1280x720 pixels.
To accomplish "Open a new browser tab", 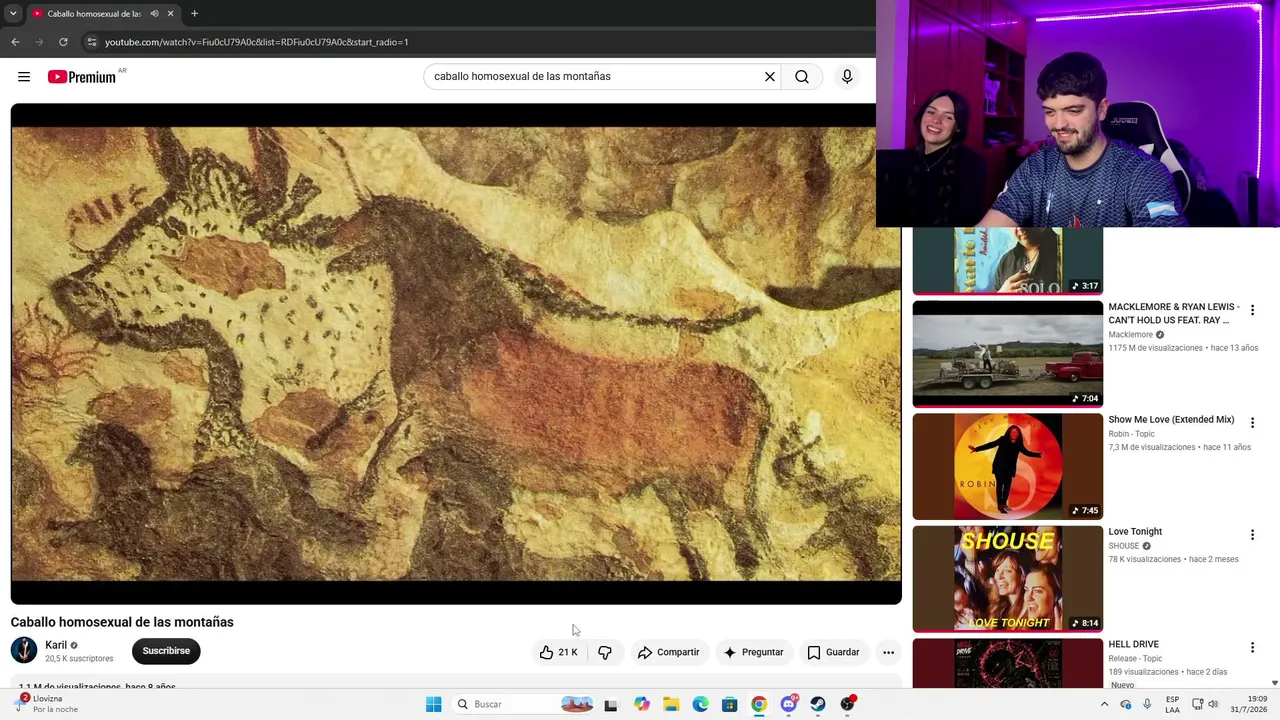I will tap(194, 14).
